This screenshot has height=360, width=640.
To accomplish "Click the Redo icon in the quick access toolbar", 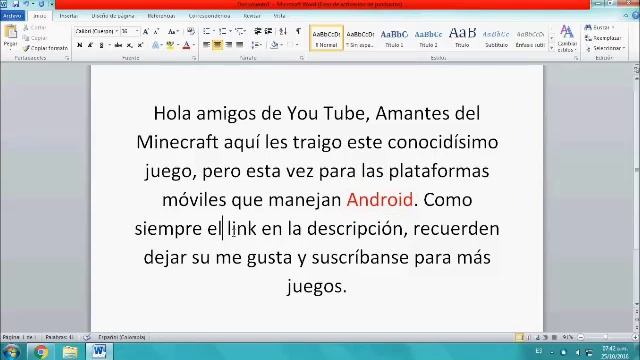I will (x=41, y=4).
